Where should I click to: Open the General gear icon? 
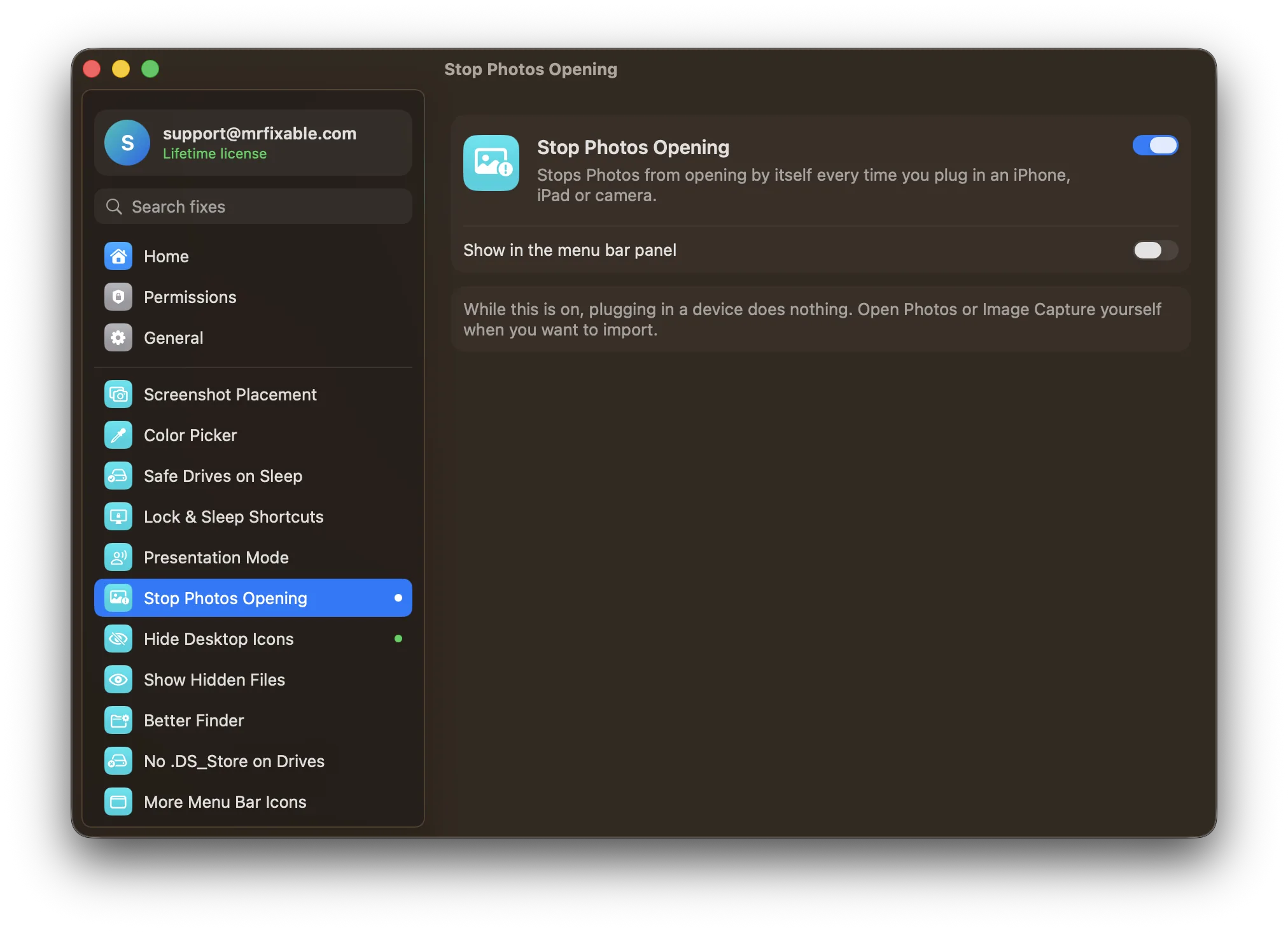[x=118, y=338]
